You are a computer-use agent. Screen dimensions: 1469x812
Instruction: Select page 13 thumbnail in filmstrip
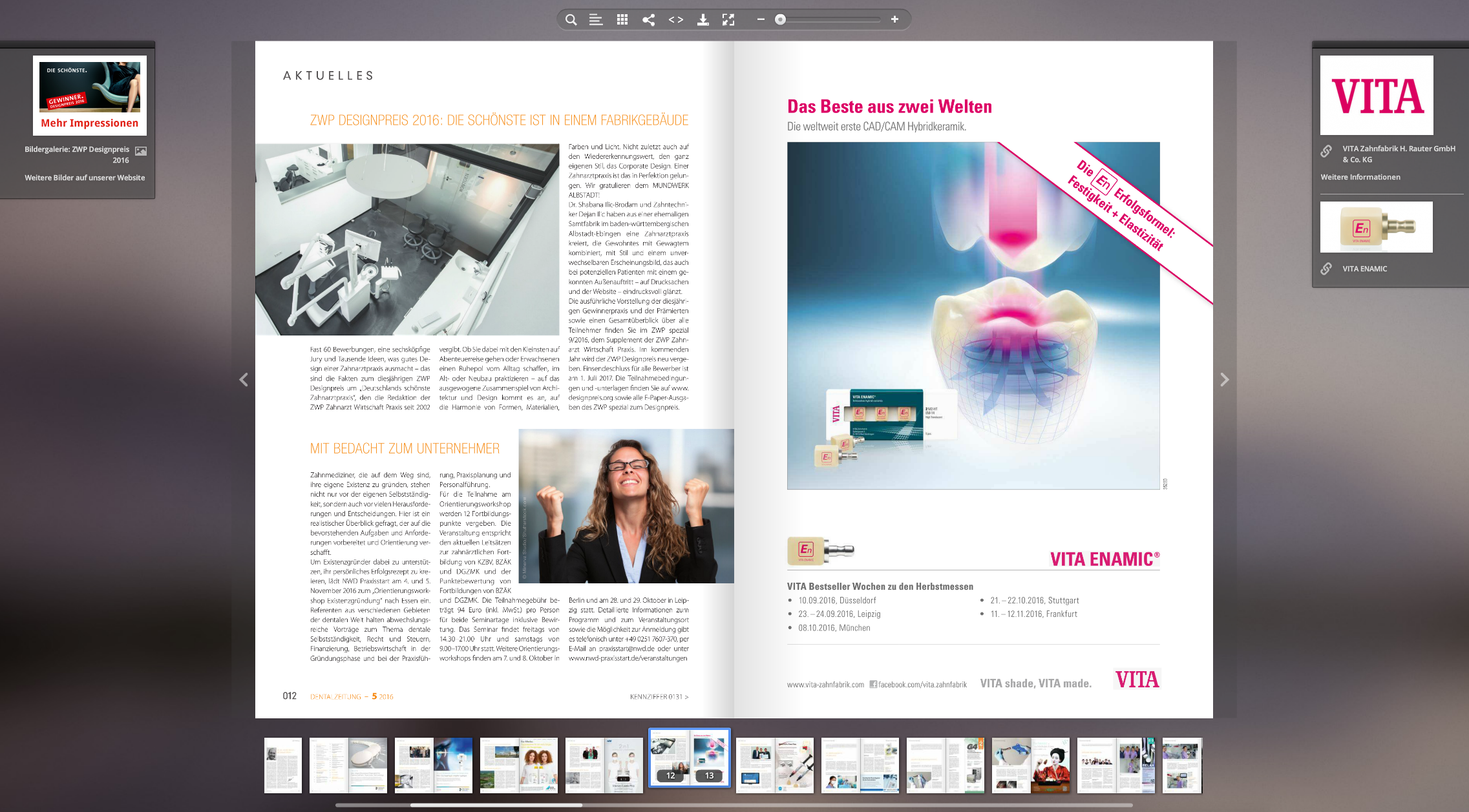point(709,757)
